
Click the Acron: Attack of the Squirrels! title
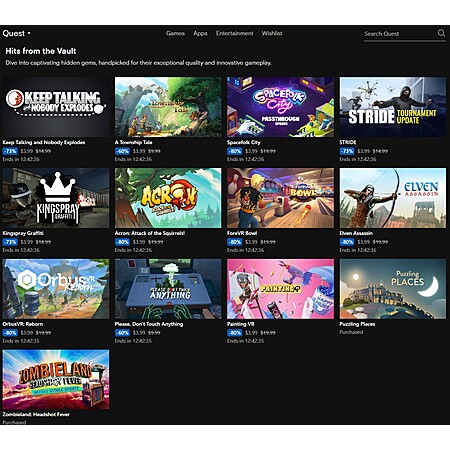[x=150, y=233]
